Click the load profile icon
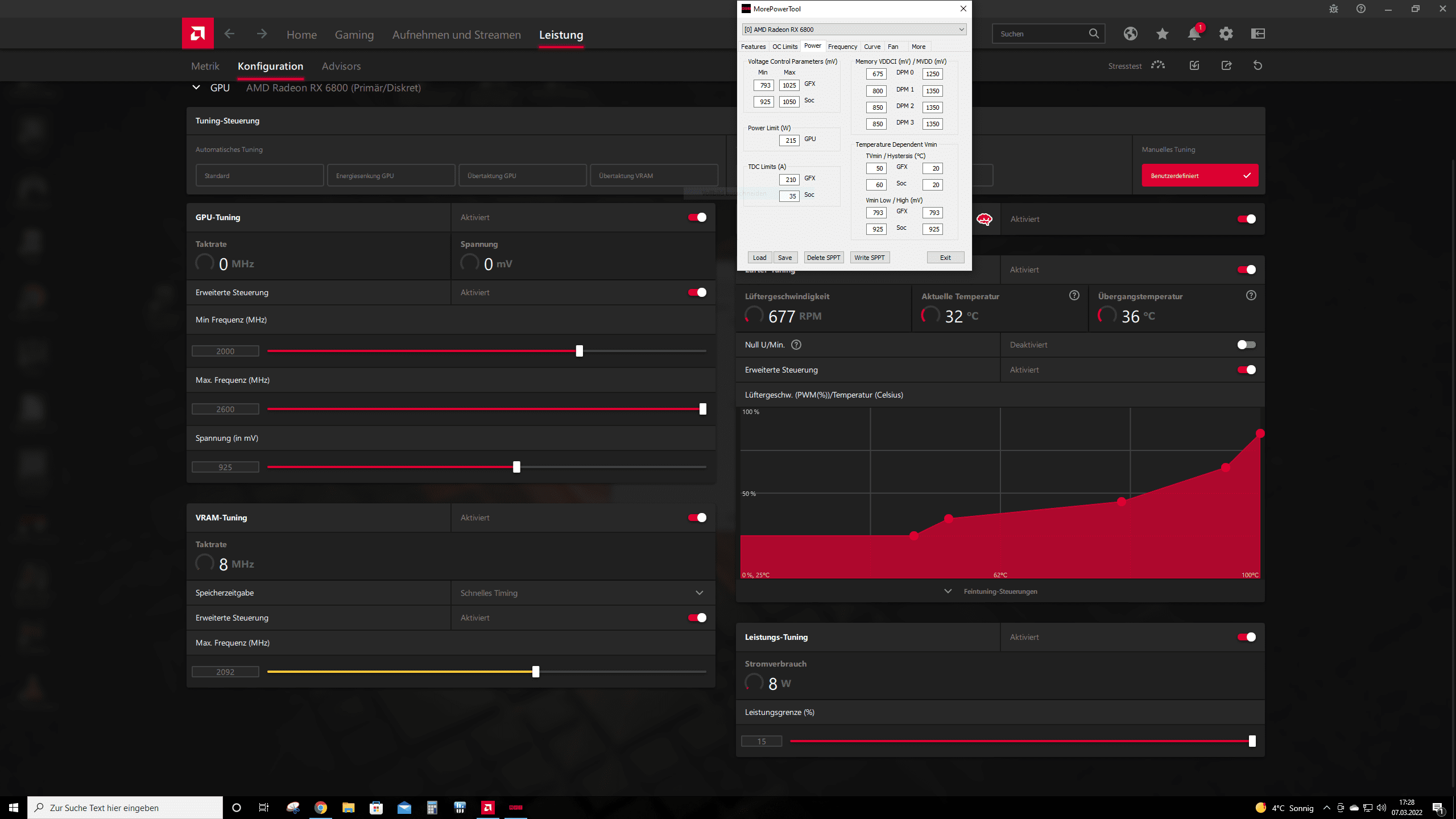The image size is (1456, 819). pyautogui.click(x=1194, y=65)
